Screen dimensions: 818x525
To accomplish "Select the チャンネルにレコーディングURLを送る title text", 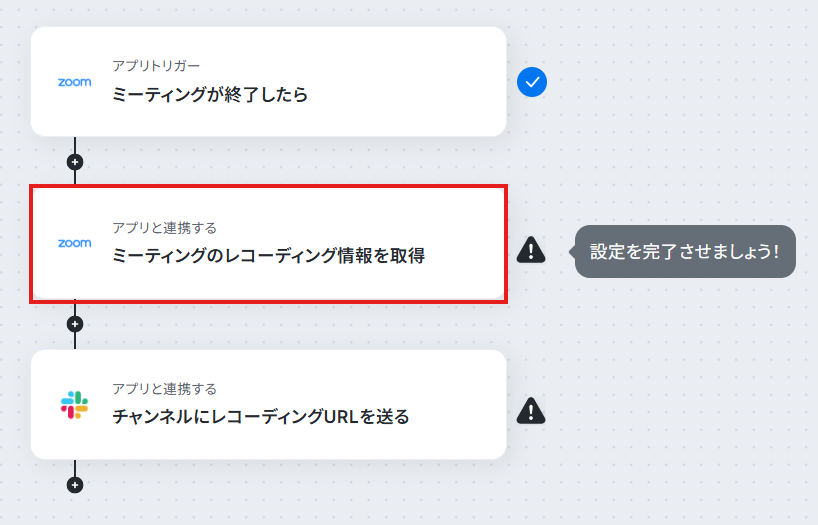I will click(261, 416).
